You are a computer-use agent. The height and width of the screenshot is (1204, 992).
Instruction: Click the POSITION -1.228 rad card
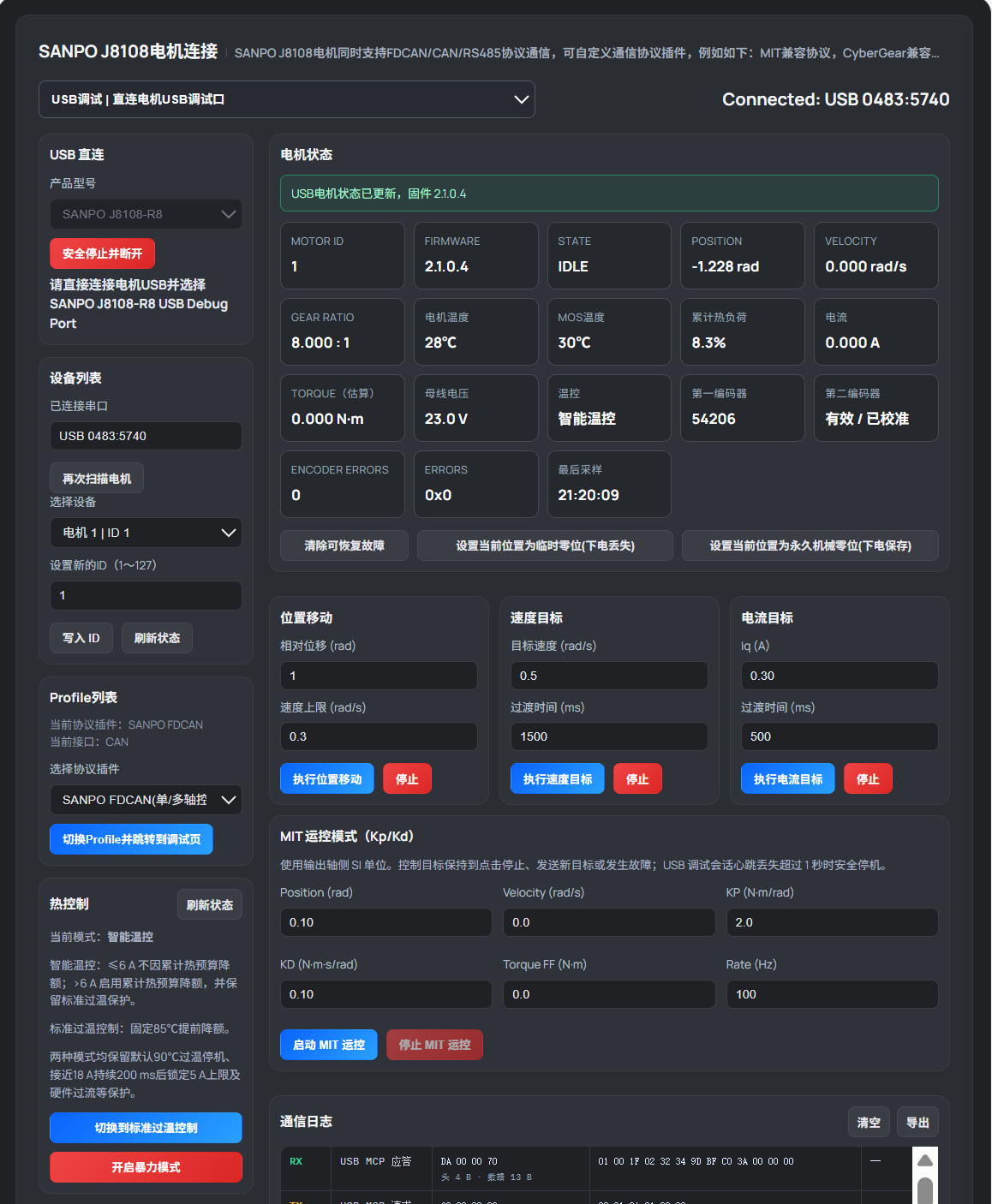pyautogui.click(x=743, y=255)
